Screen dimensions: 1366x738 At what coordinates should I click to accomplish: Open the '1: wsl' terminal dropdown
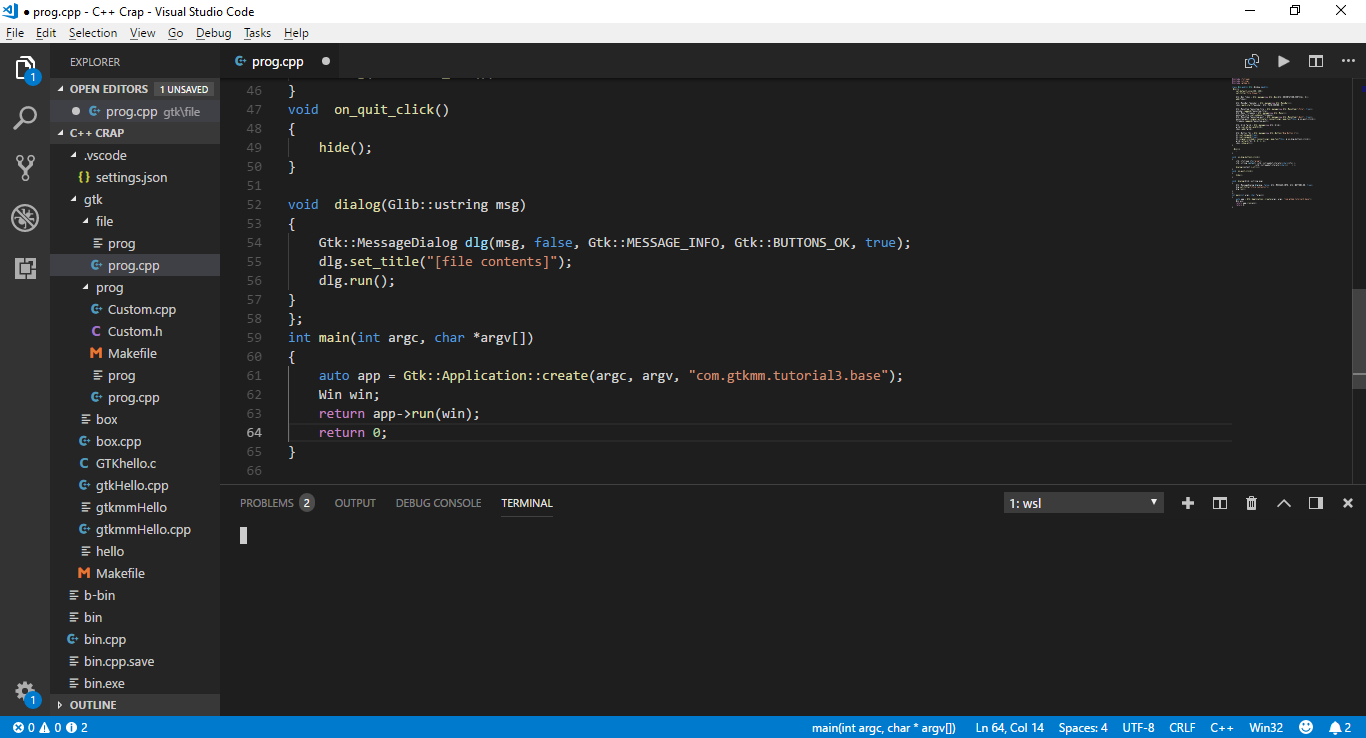click(1083, 503)
